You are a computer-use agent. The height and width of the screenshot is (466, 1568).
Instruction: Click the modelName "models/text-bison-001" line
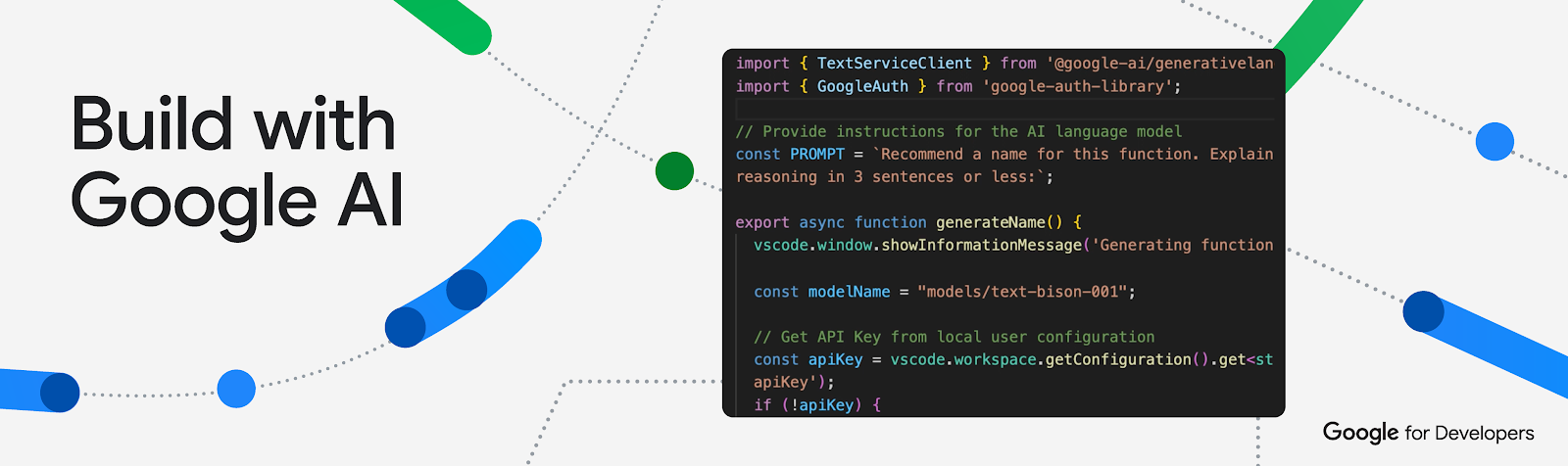pos(945,292)
